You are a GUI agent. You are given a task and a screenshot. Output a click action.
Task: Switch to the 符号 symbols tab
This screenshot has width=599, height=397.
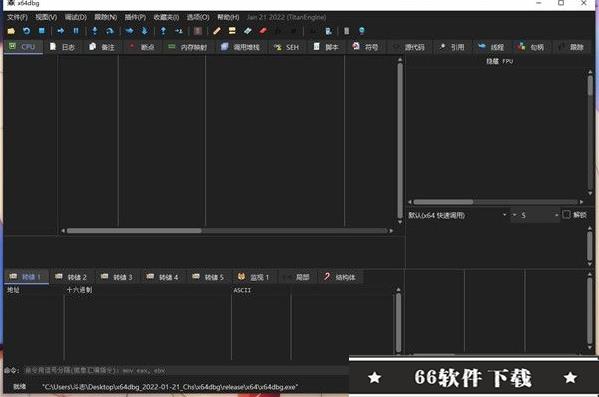pos(366,47)
